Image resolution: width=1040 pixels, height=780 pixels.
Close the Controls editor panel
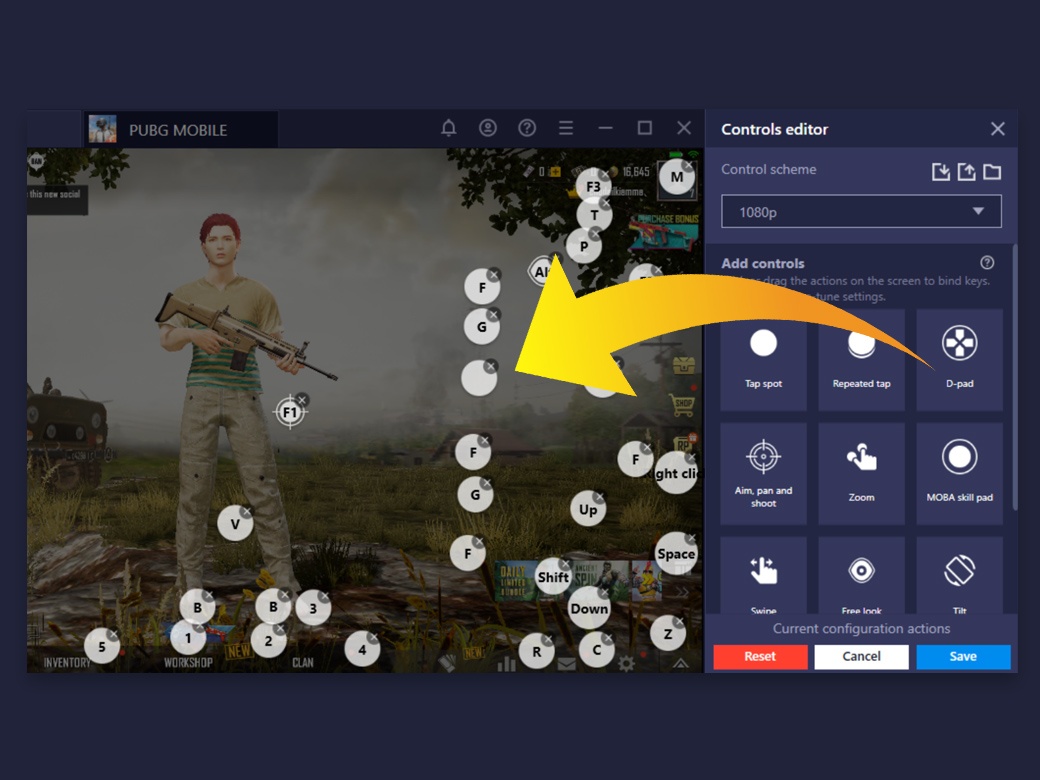[x=998, y=129]
